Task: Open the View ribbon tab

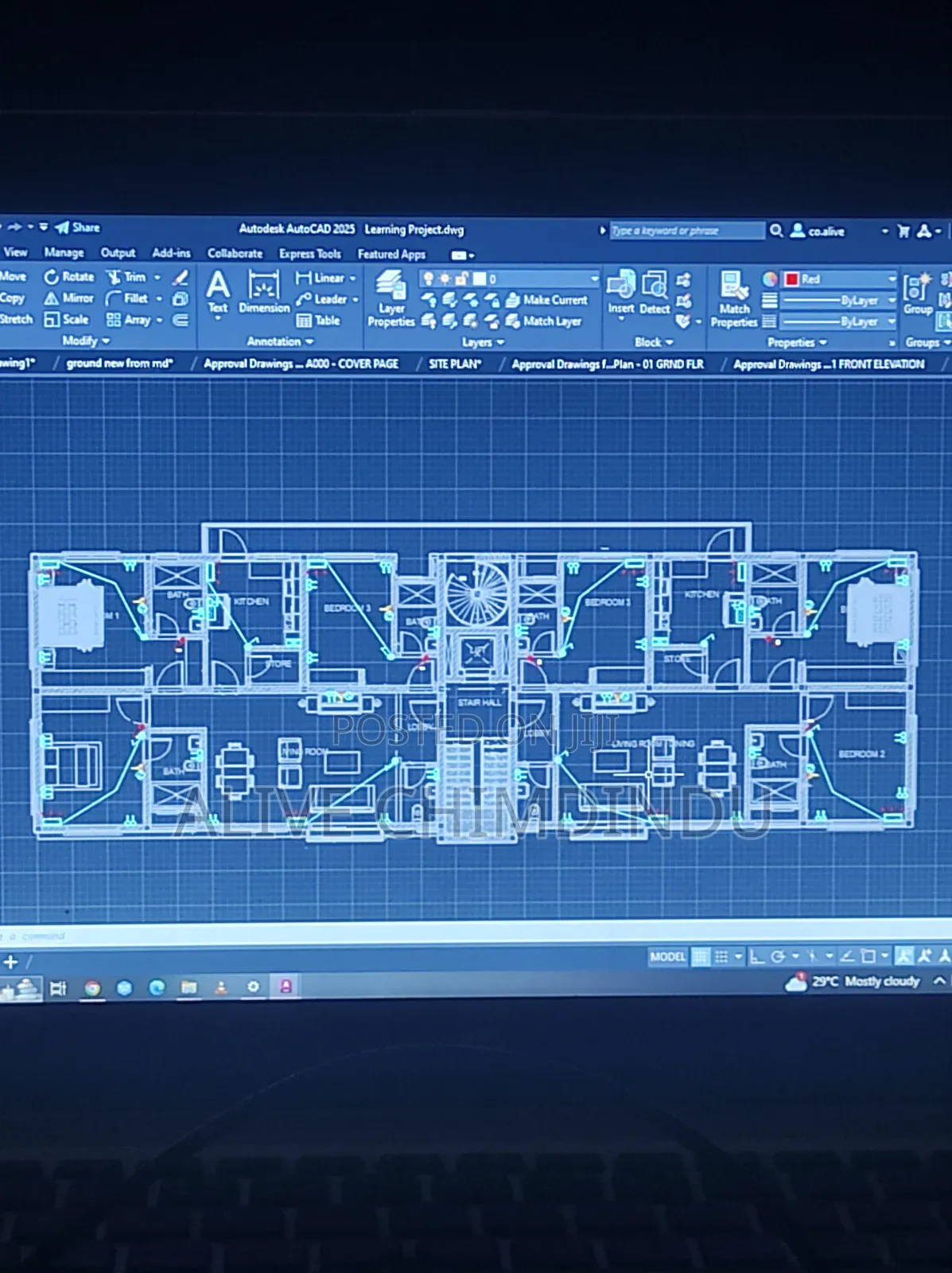Action: (x=15, y=252)
